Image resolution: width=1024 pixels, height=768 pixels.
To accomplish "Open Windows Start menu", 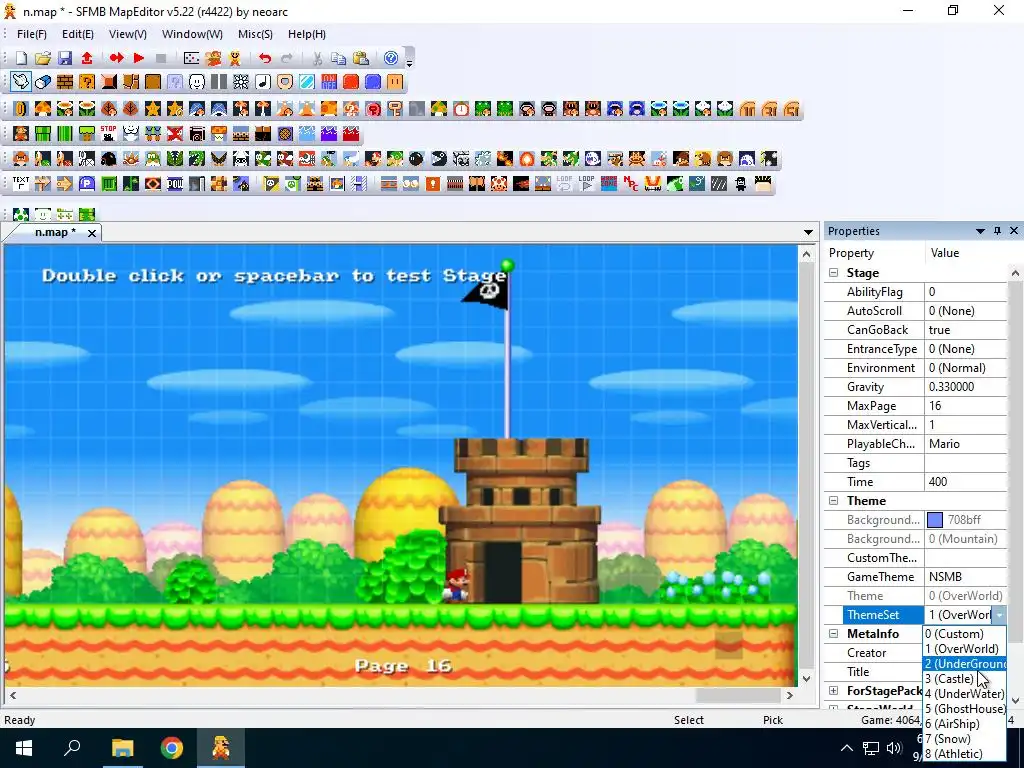I will 24,748.
